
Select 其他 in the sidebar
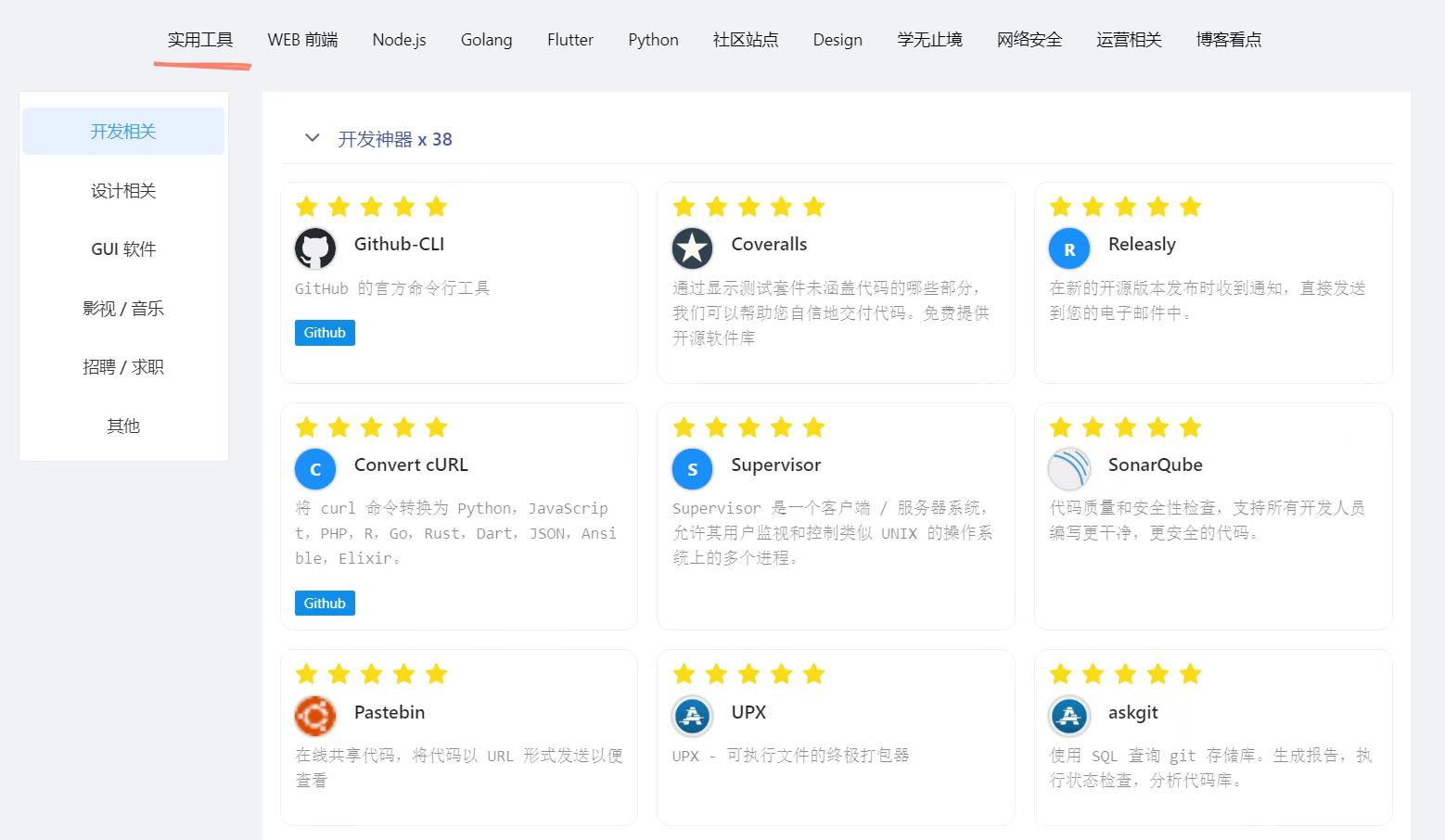tap(123, 426)
